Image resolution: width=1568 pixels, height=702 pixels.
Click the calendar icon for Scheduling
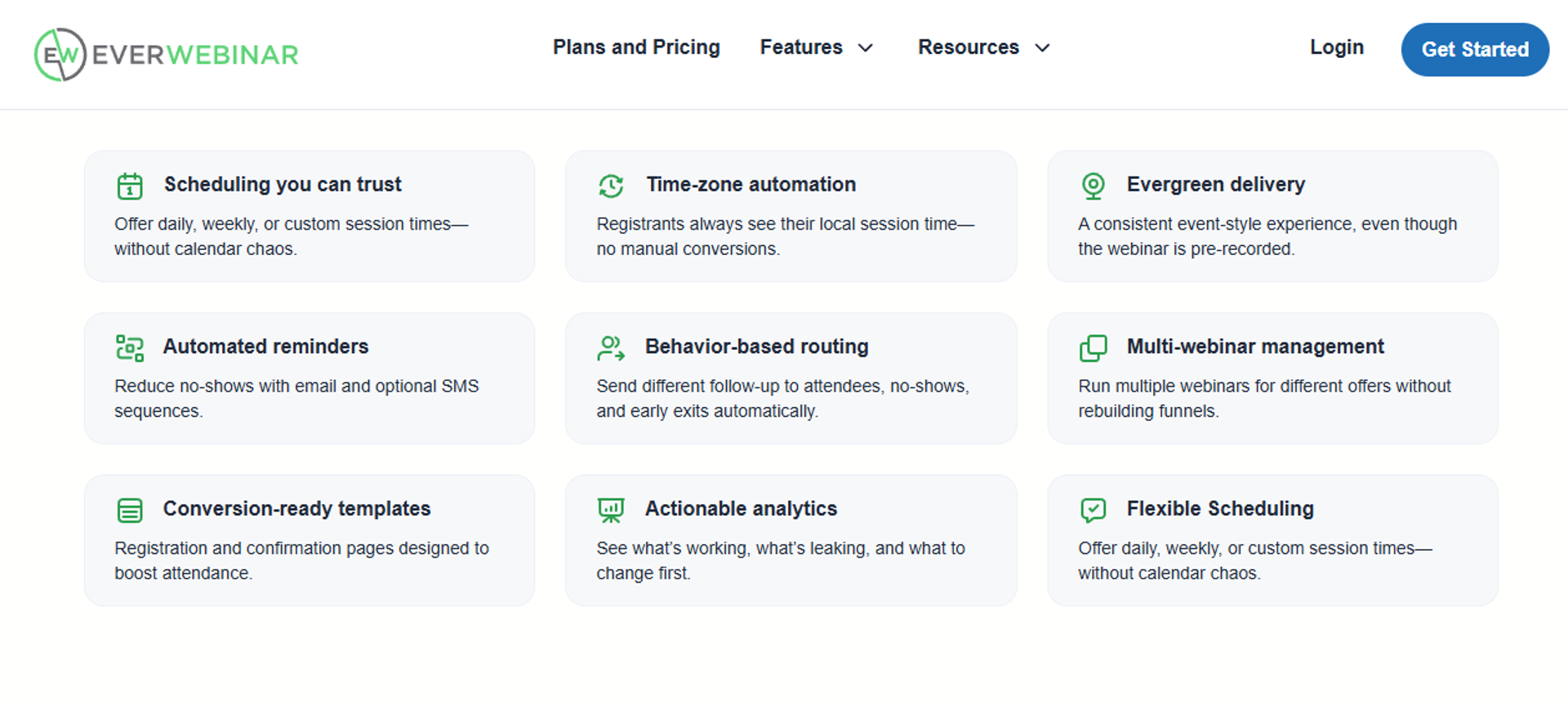pyautogui.click(x=130, y=186)
